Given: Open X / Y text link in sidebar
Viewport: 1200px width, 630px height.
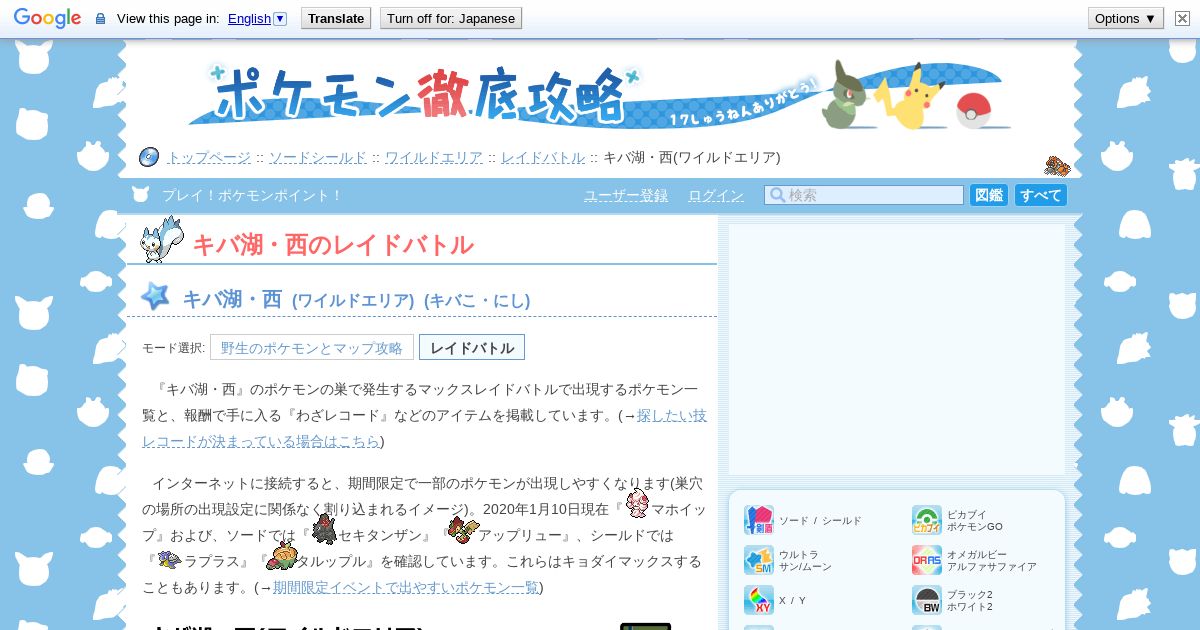Looking at the screenshot, I should click(792, 601).
